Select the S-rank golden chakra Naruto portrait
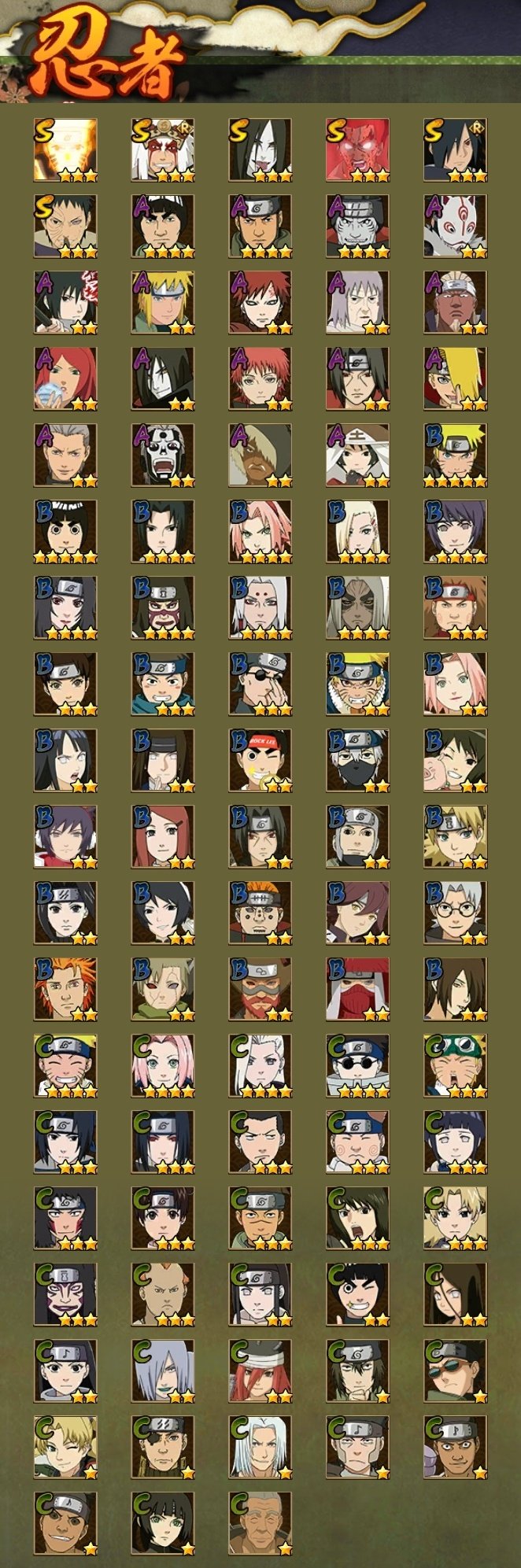The width and height of the screenshot is (521, 1568). pos(65,150)
